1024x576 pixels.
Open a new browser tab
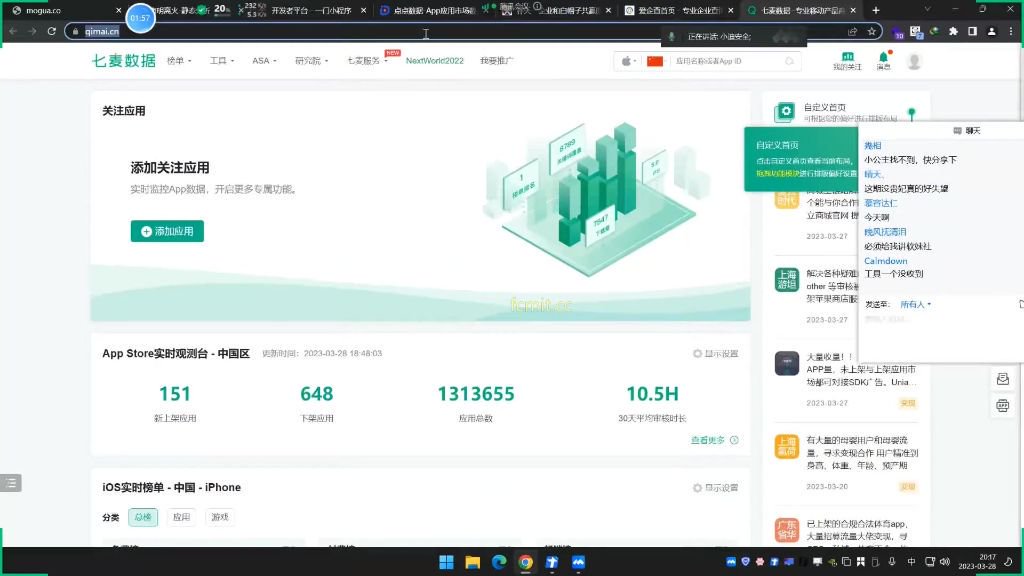(x=876, y=10)
